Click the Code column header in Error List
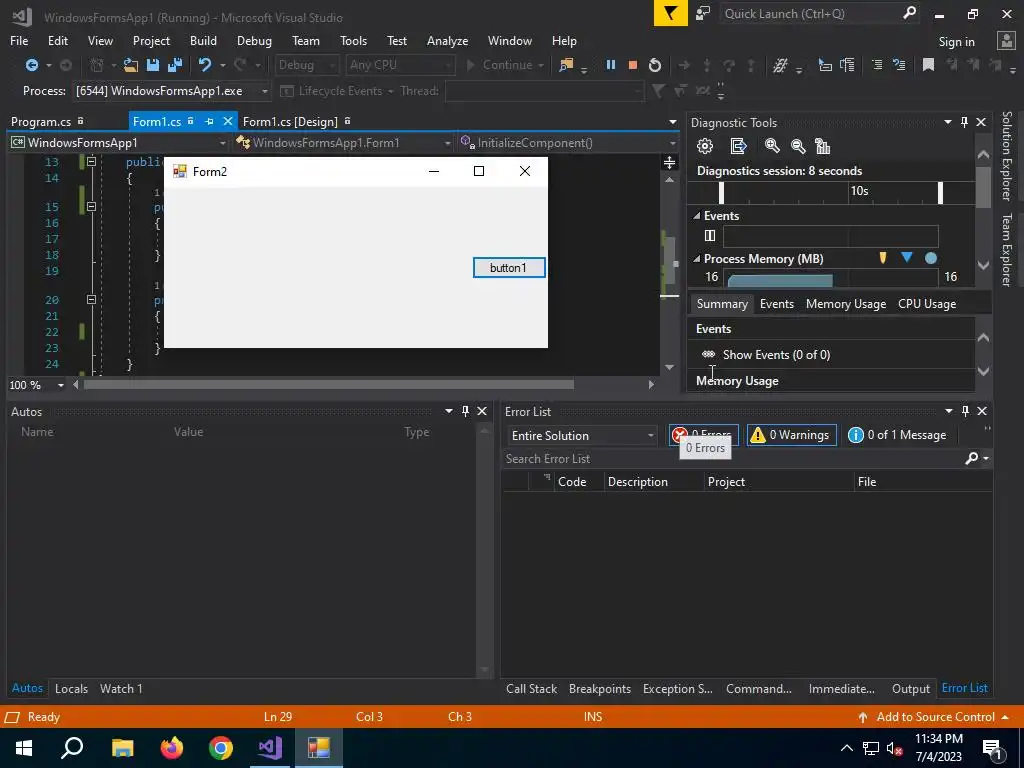The image size is (1024, 768). [571, 481]
